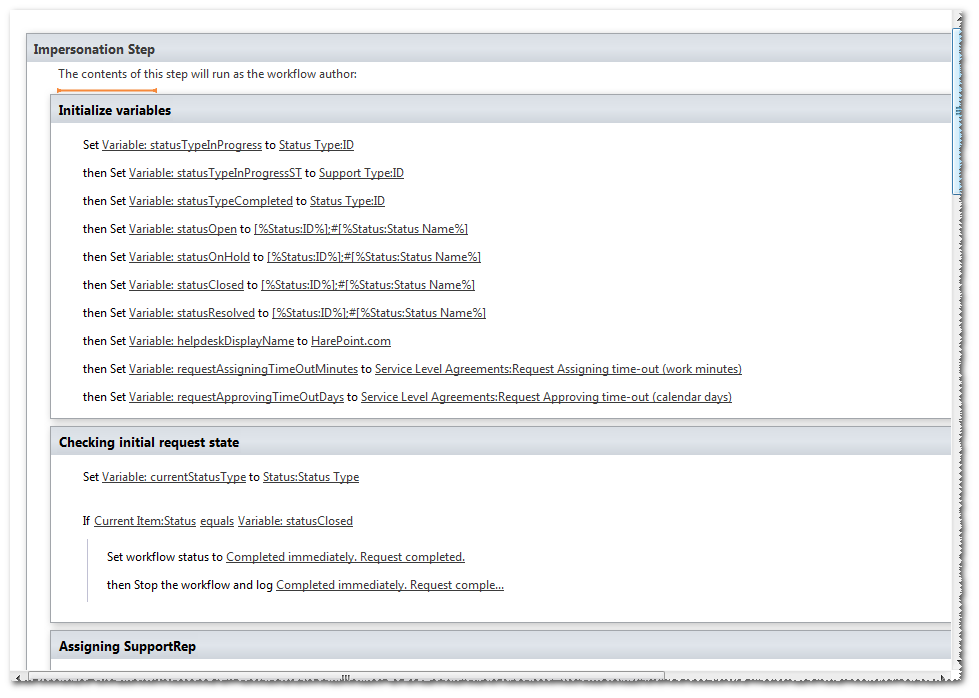Select the Initialize variables step header

[115, 110]
